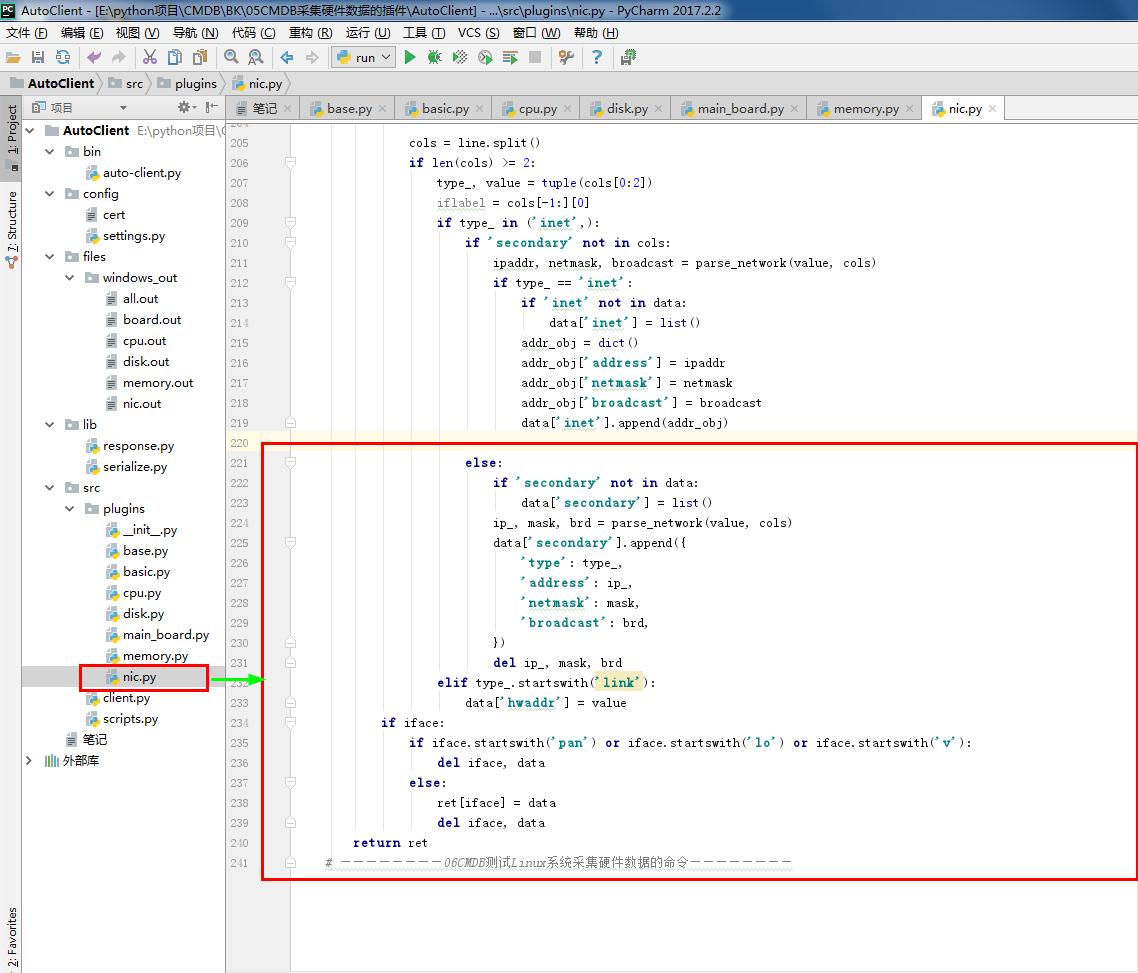Open Help with question mark icon
Screen dimensions: 1138x973
click(597, 57)
